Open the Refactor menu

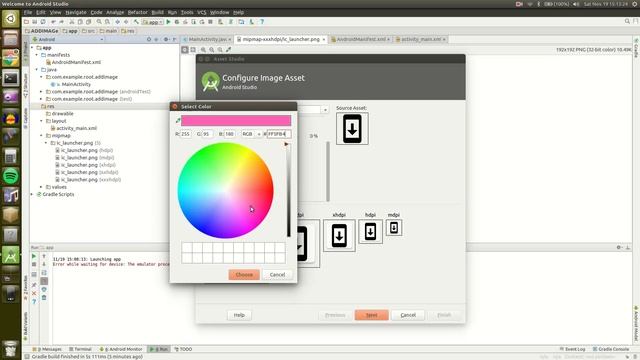pyautogui.click(x=138, y=12)
